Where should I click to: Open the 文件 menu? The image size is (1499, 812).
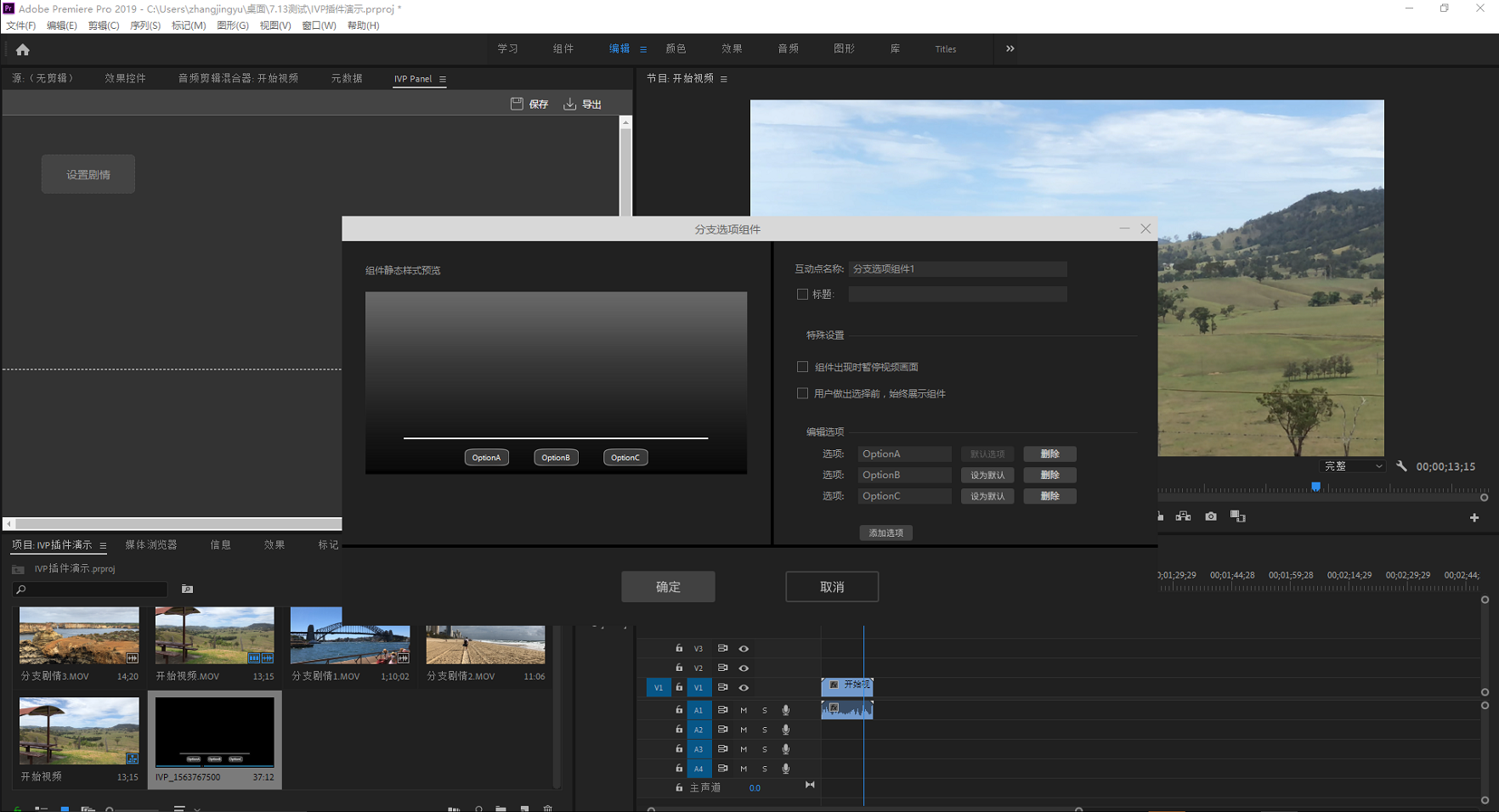tap(21, 25)
